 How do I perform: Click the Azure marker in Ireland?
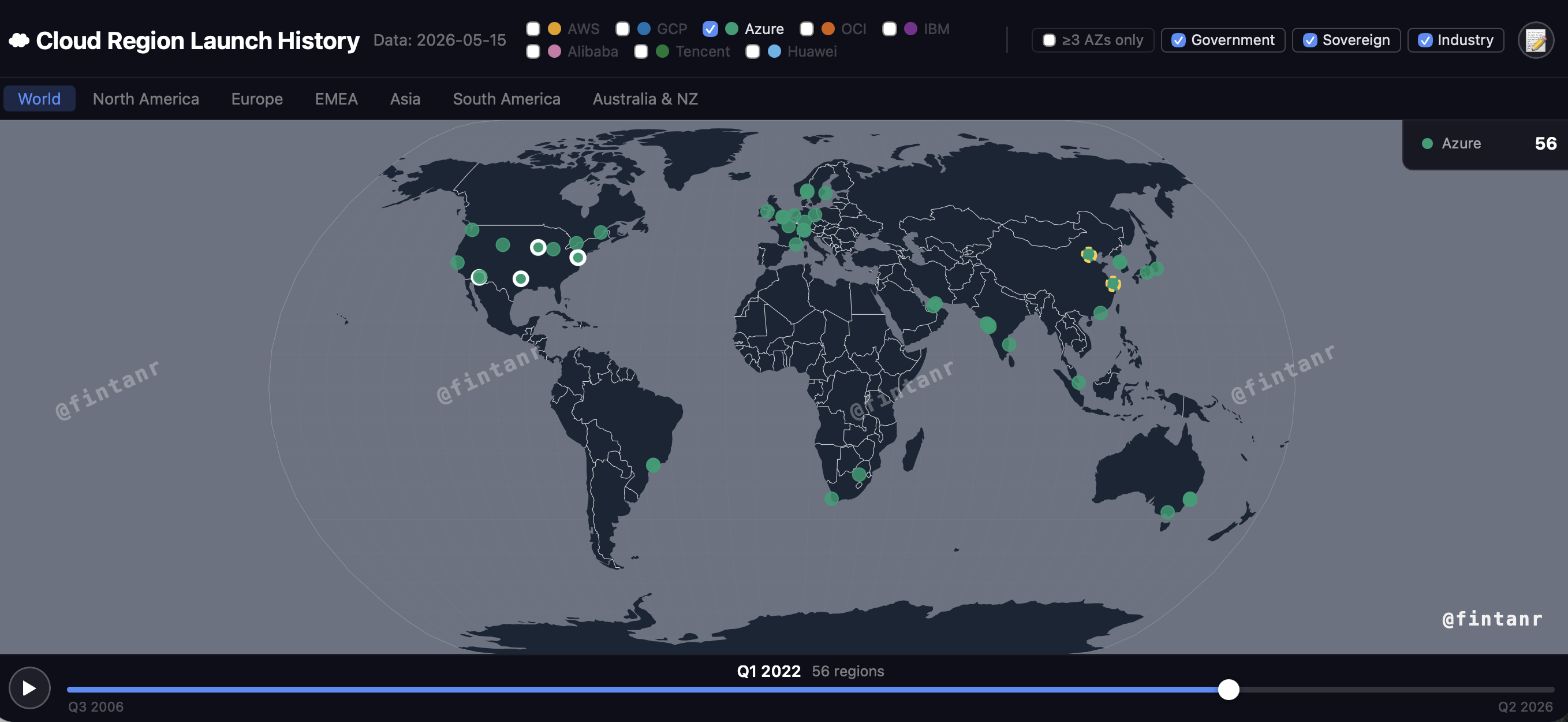pos(767,211)
